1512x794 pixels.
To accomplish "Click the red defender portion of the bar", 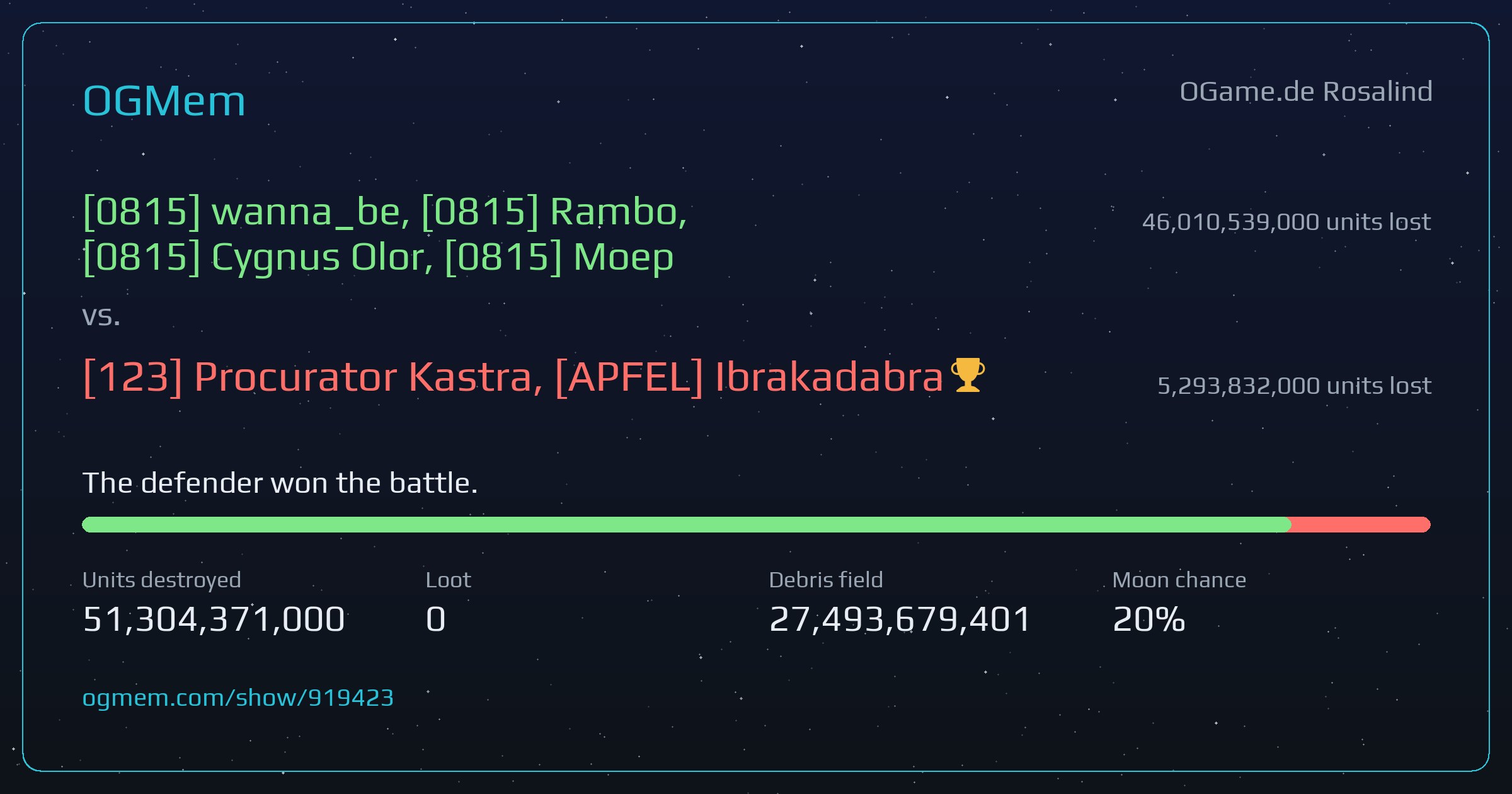I will click(1361, 524).
